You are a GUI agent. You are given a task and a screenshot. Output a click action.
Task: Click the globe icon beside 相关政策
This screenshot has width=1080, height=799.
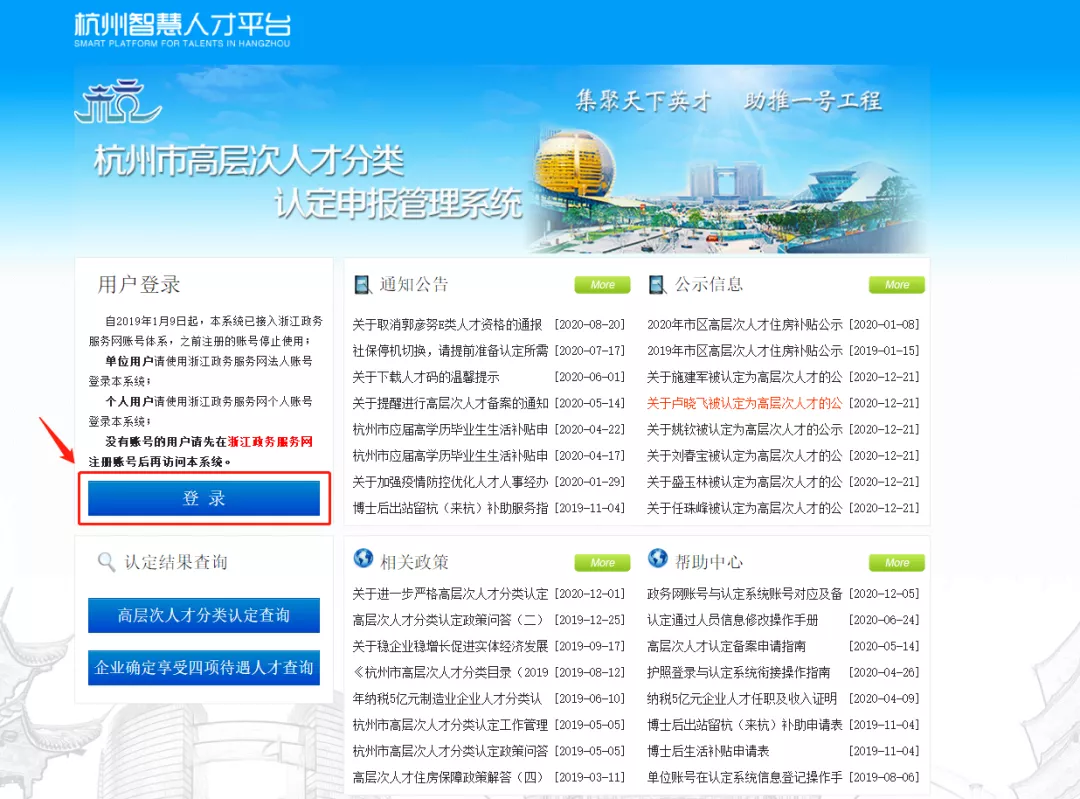pos(363,558)
